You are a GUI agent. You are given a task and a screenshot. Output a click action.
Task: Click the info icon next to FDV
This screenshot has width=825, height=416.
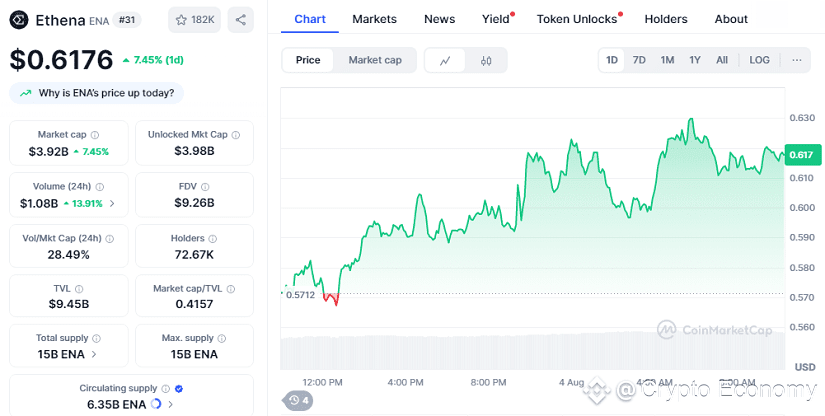tap(205, 187)
